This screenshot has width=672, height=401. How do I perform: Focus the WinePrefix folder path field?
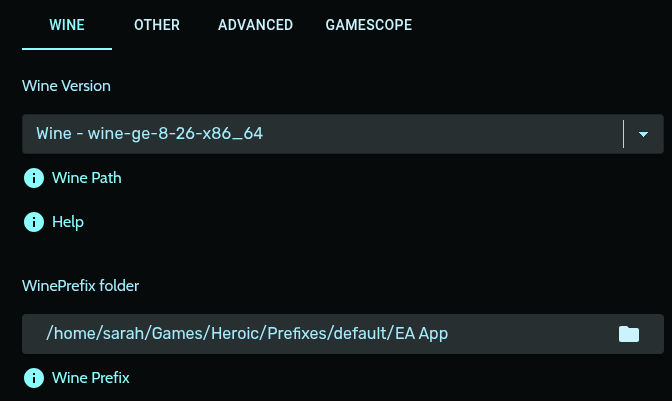300,334
